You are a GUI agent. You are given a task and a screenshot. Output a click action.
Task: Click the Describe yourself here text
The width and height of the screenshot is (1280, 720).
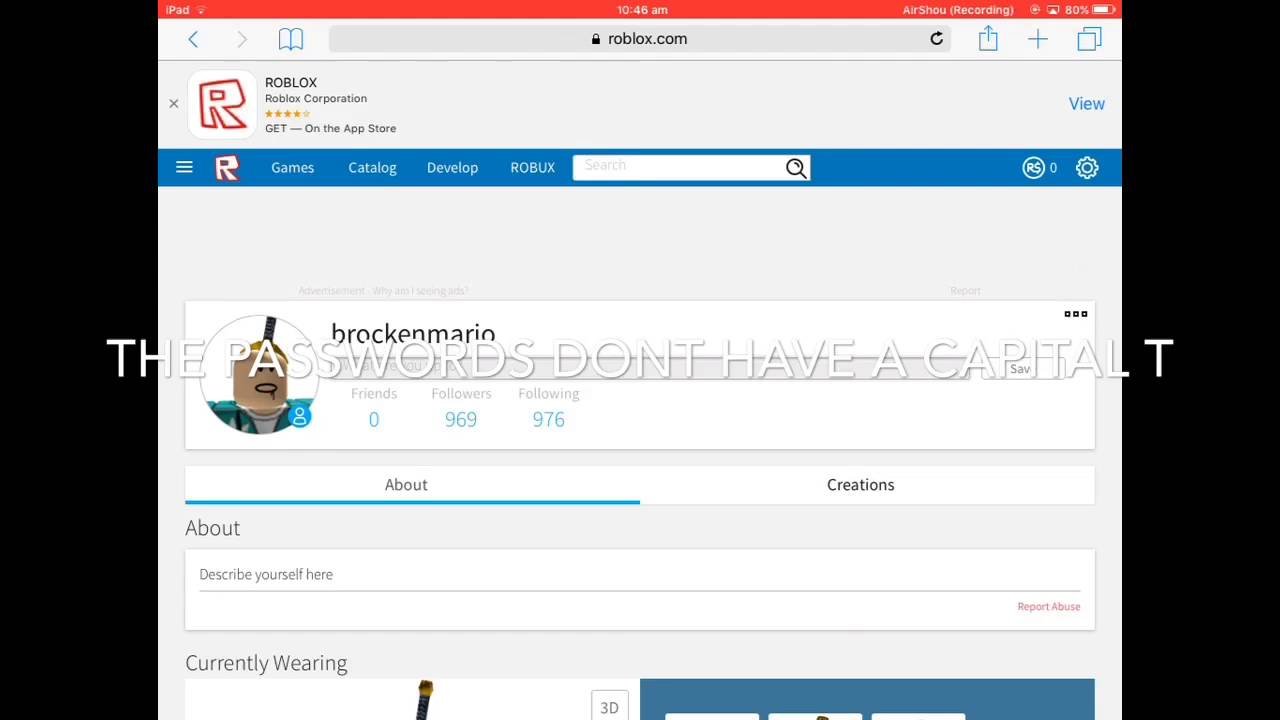click(266, 574)
